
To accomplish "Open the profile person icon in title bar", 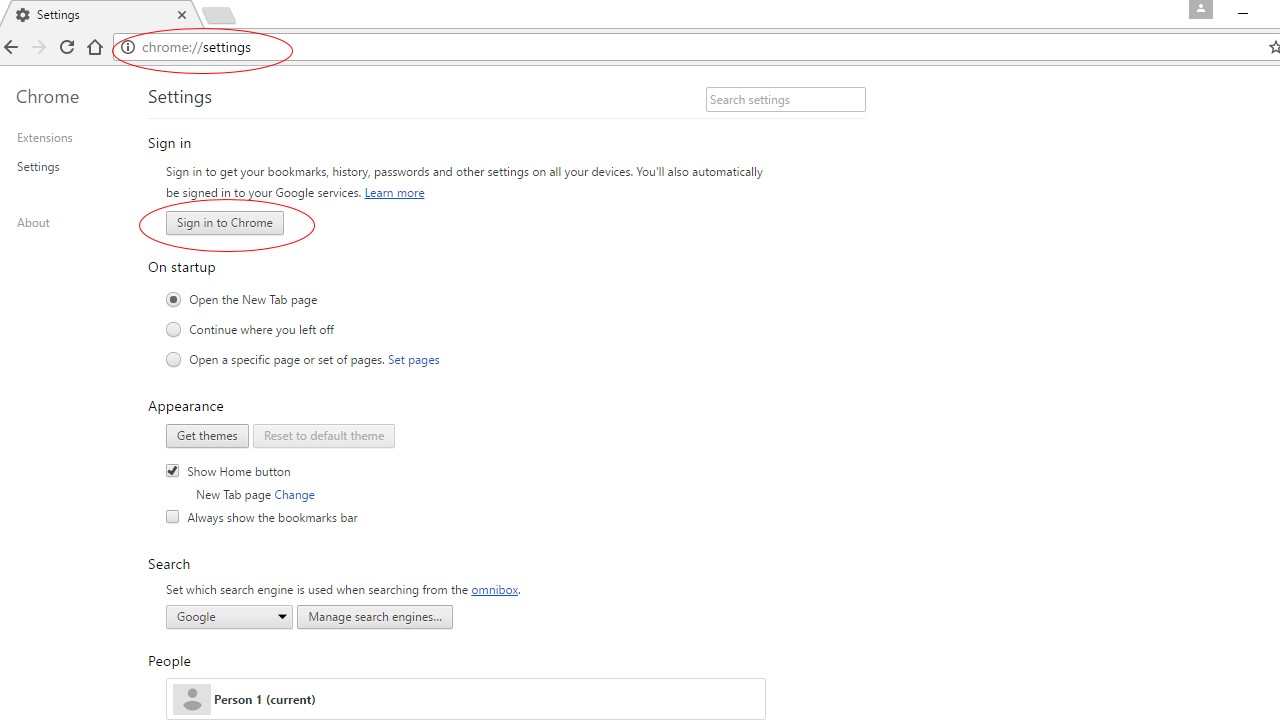I will (x=1200, y=10).
